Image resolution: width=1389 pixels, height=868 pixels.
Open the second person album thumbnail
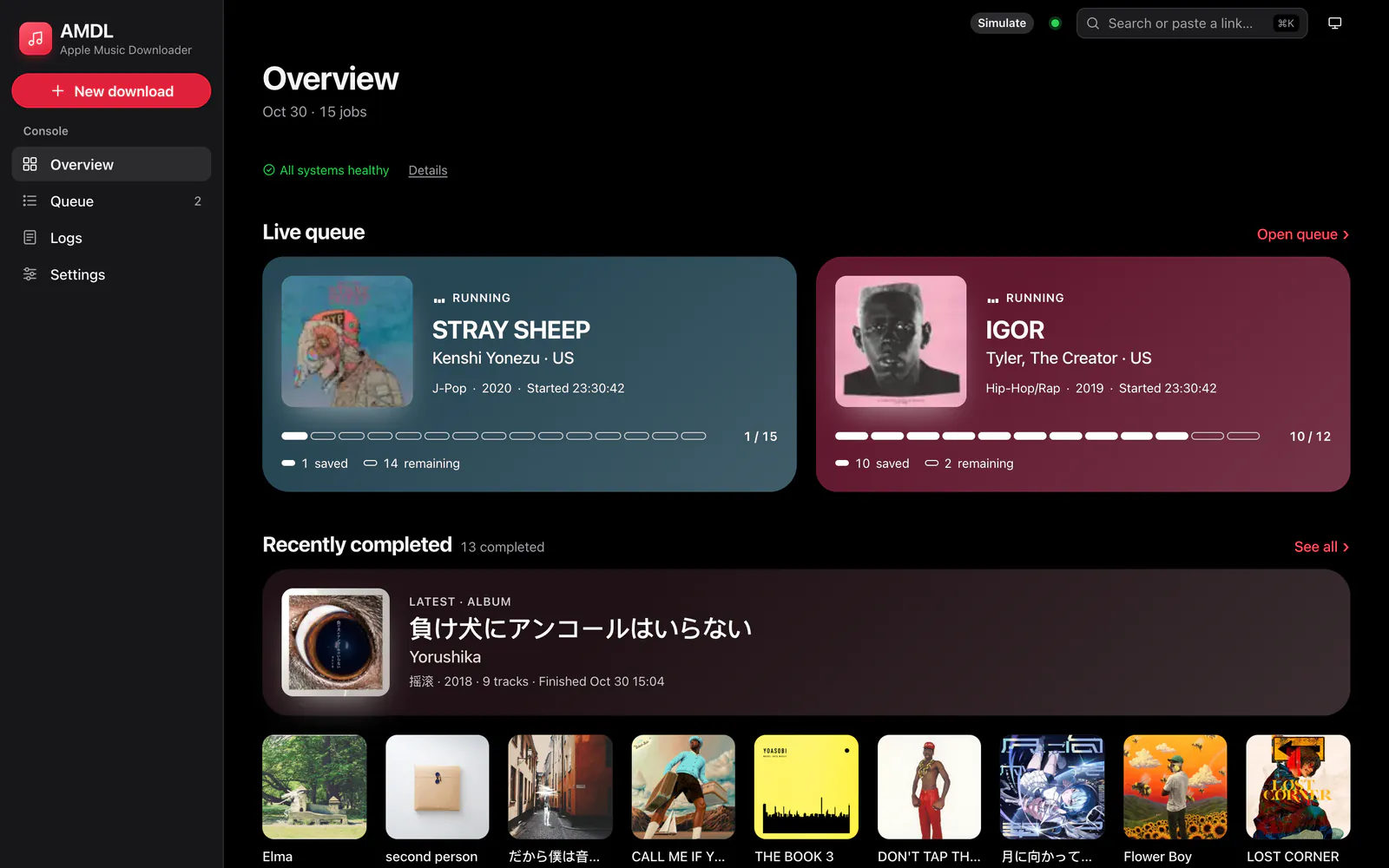tap(438, 787)
